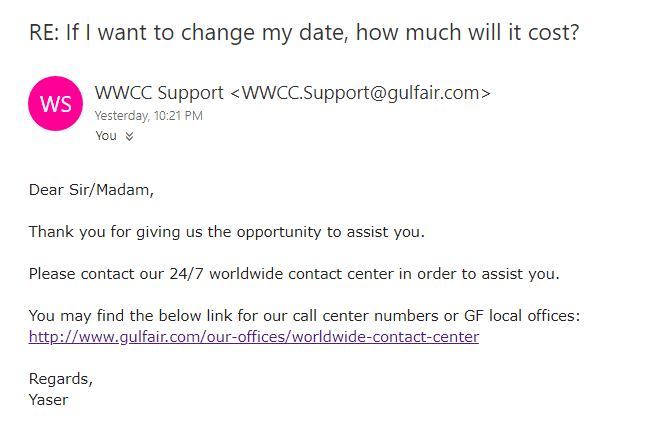Click 'GF local offices:' text
Viewport: 661px width, 429px height.
click(522, 316)
